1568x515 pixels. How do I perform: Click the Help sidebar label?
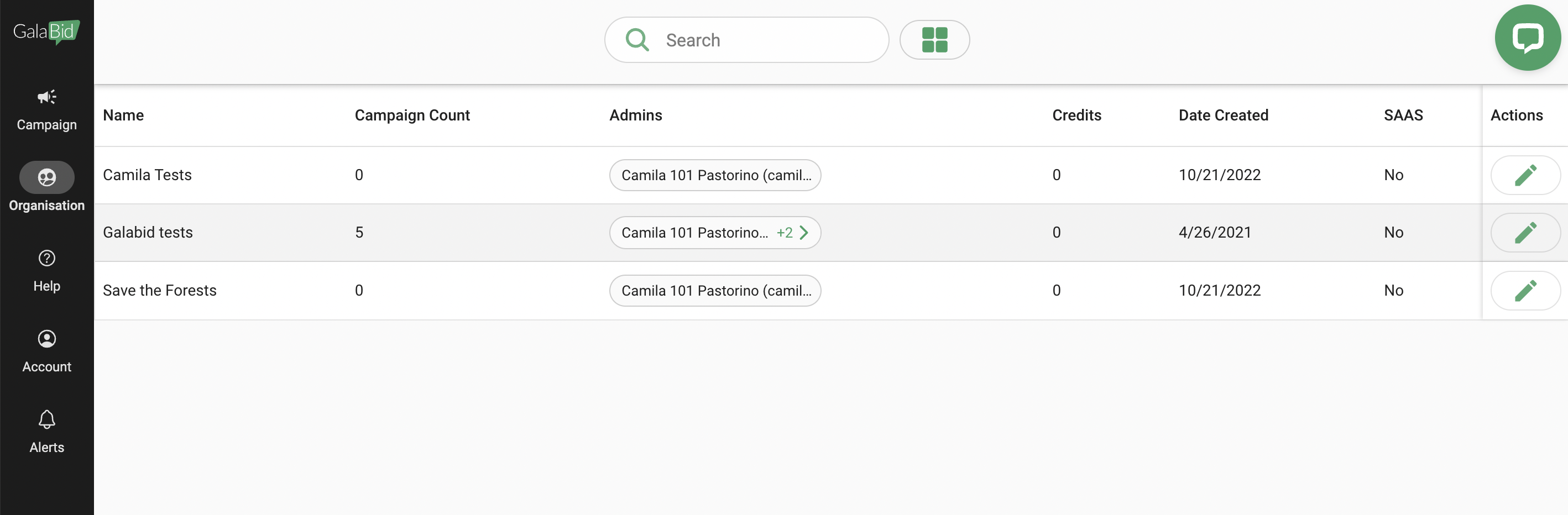coord(47,286)
